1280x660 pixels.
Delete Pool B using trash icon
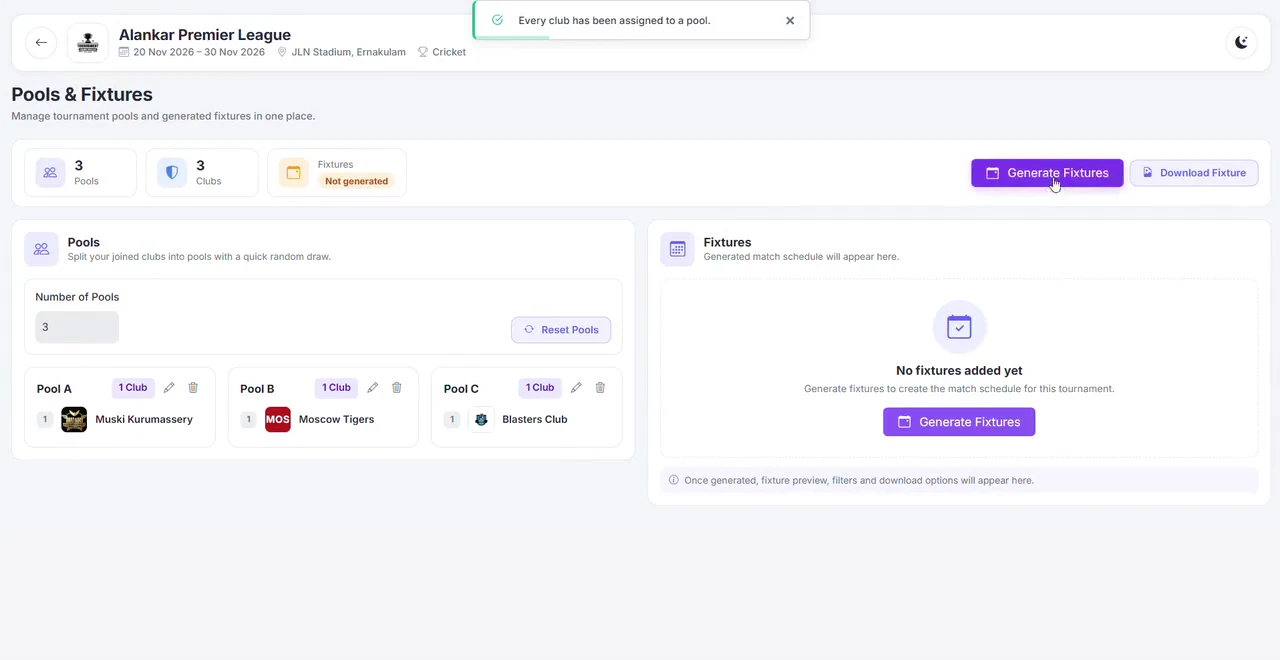(x=397, y=388)
